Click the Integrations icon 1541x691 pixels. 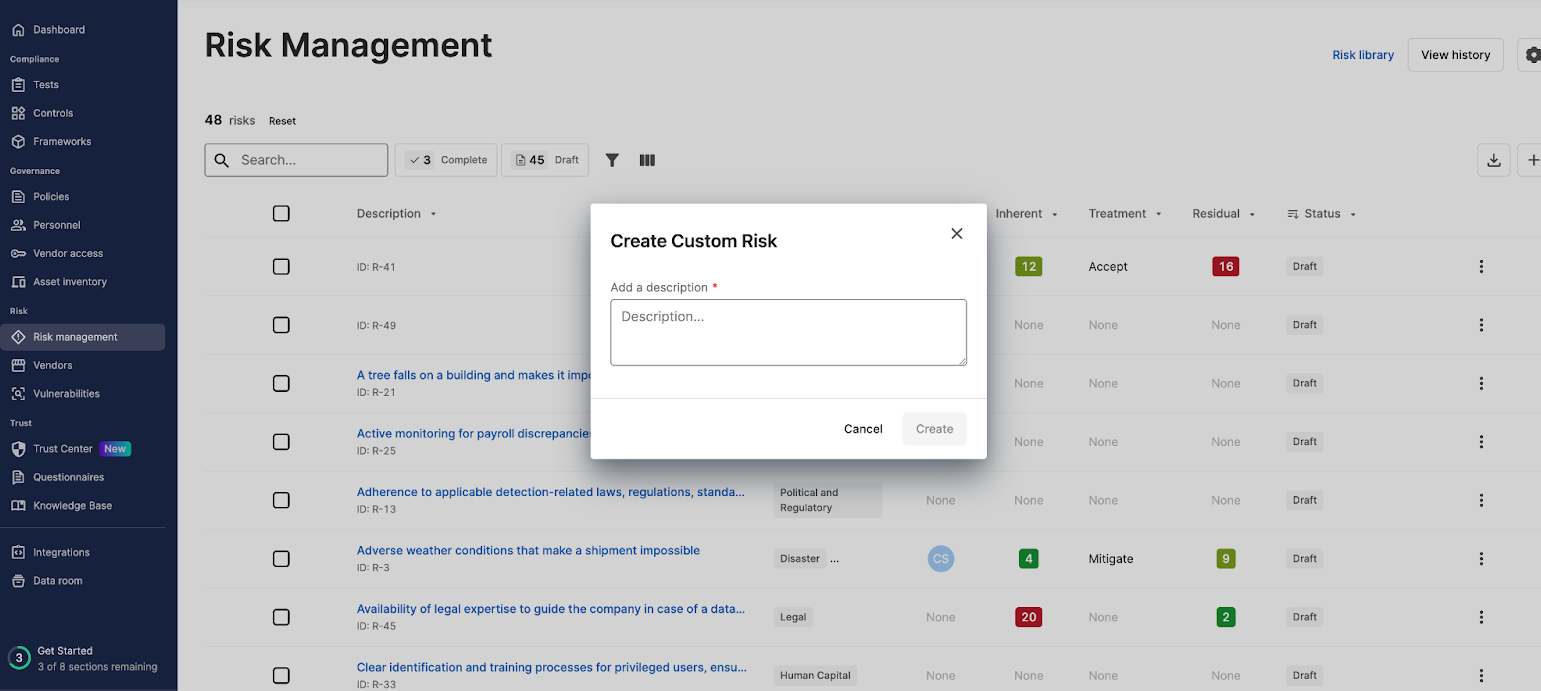pyautogui.click(x=18, y=552)
